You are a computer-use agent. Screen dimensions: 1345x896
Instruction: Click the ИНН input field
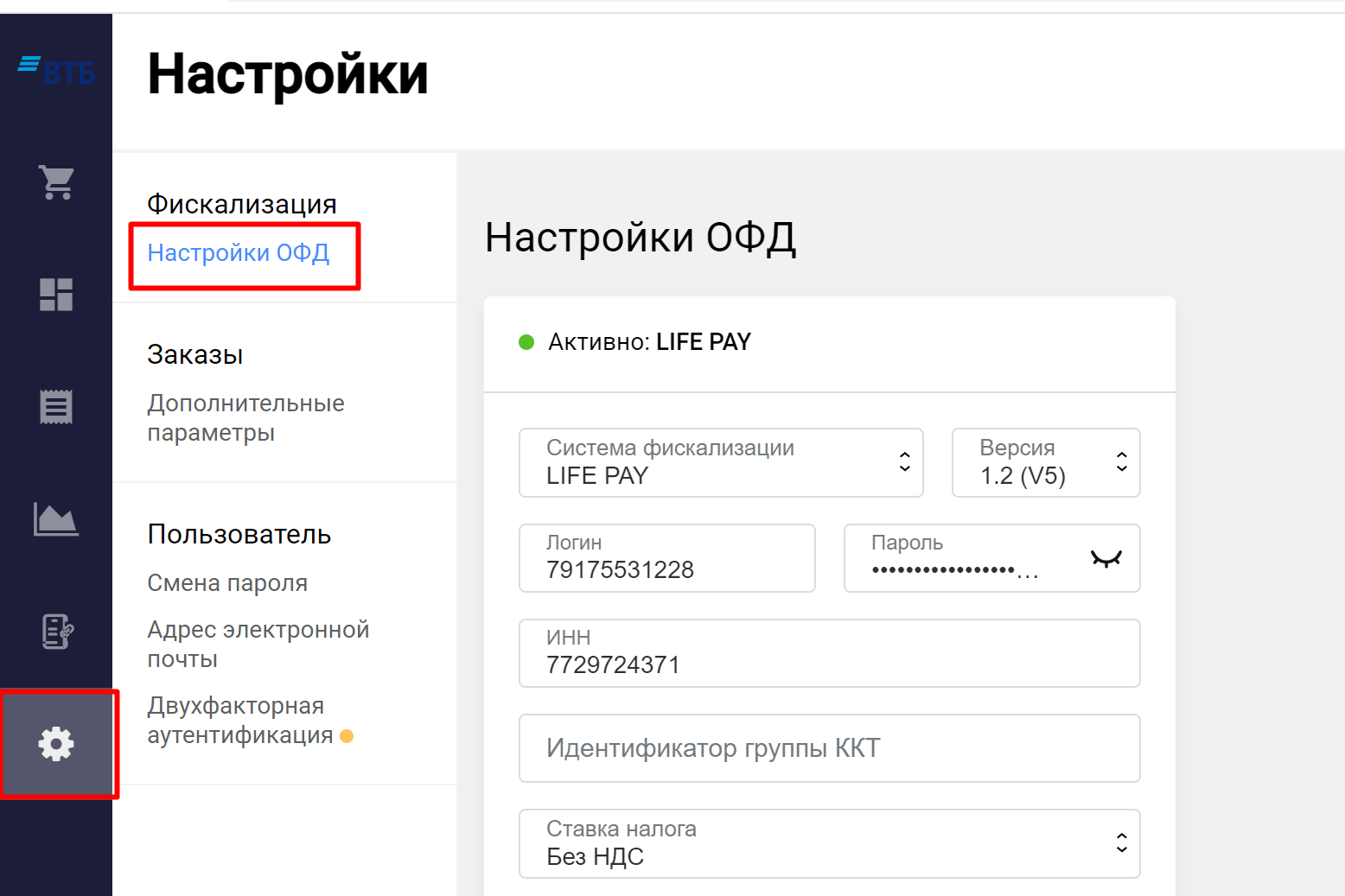pos(829,653)
